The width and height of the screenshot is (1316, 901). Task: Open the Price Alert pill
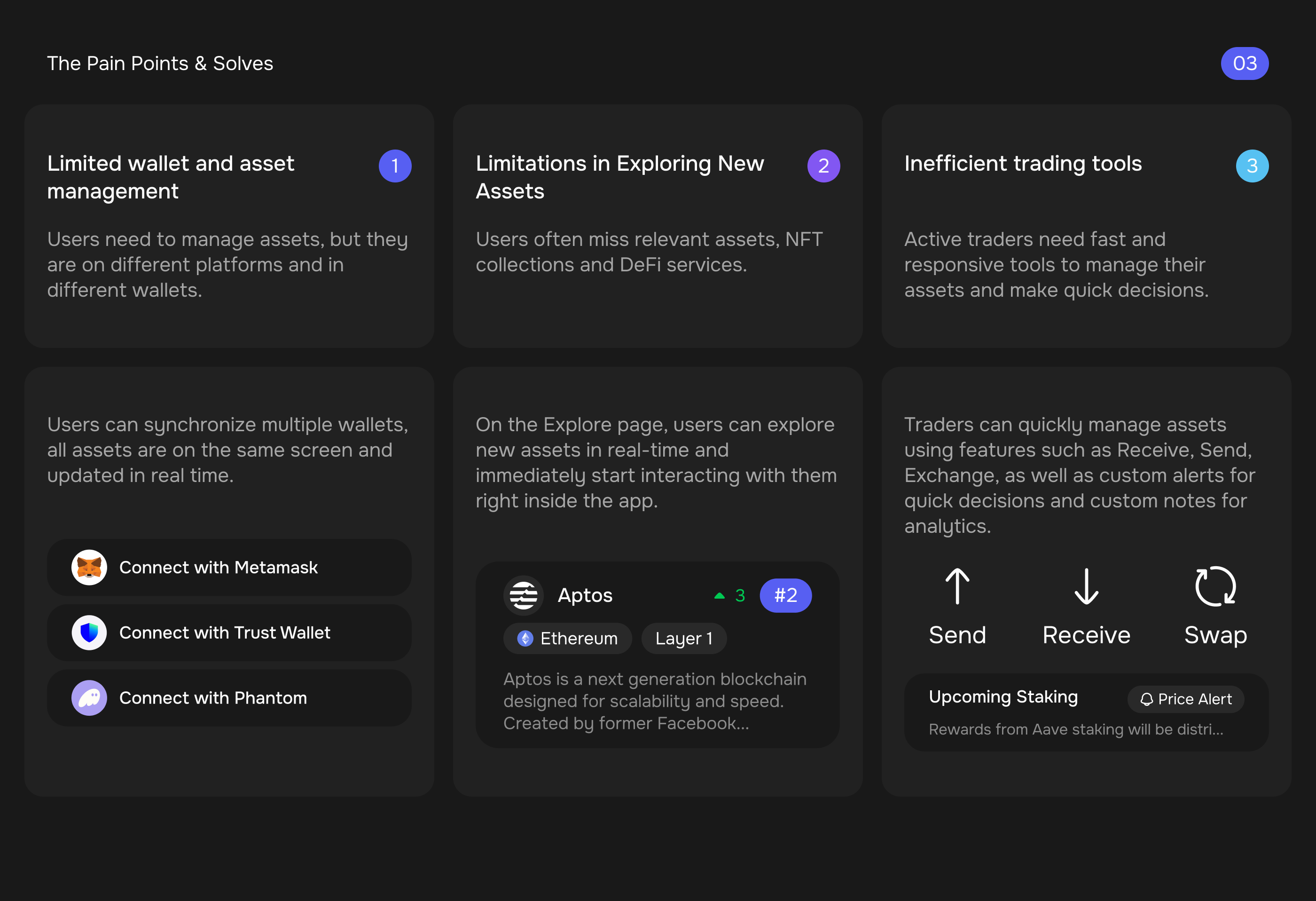tap(1186, 699)
